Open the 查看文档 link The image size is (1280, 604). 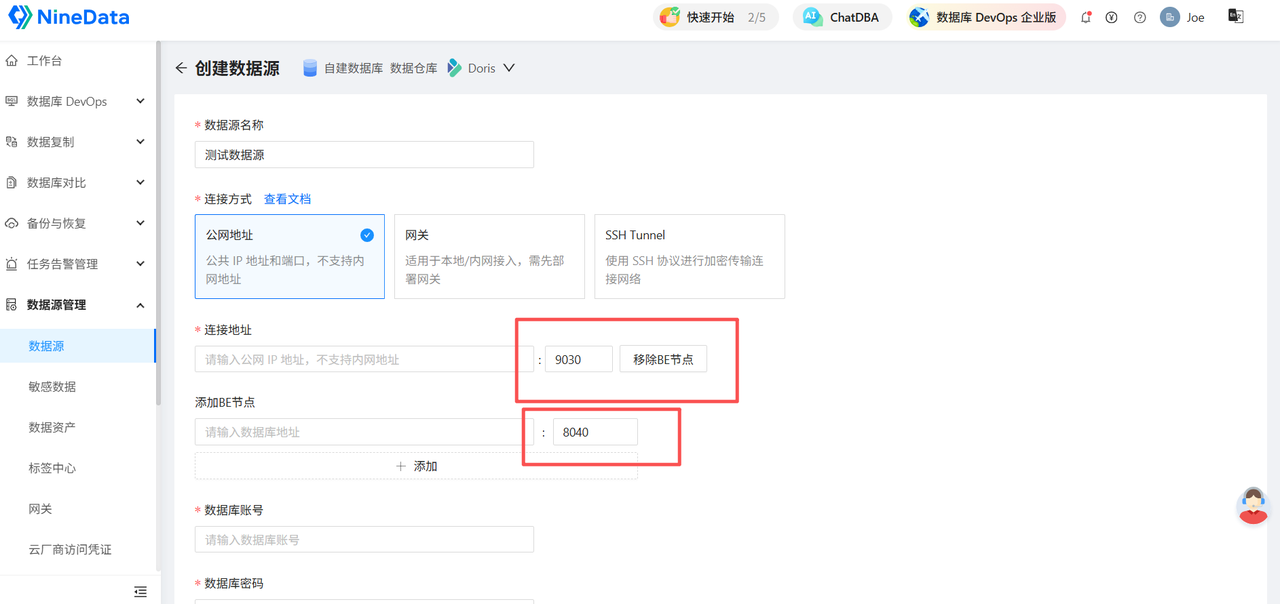coord(287,199)
